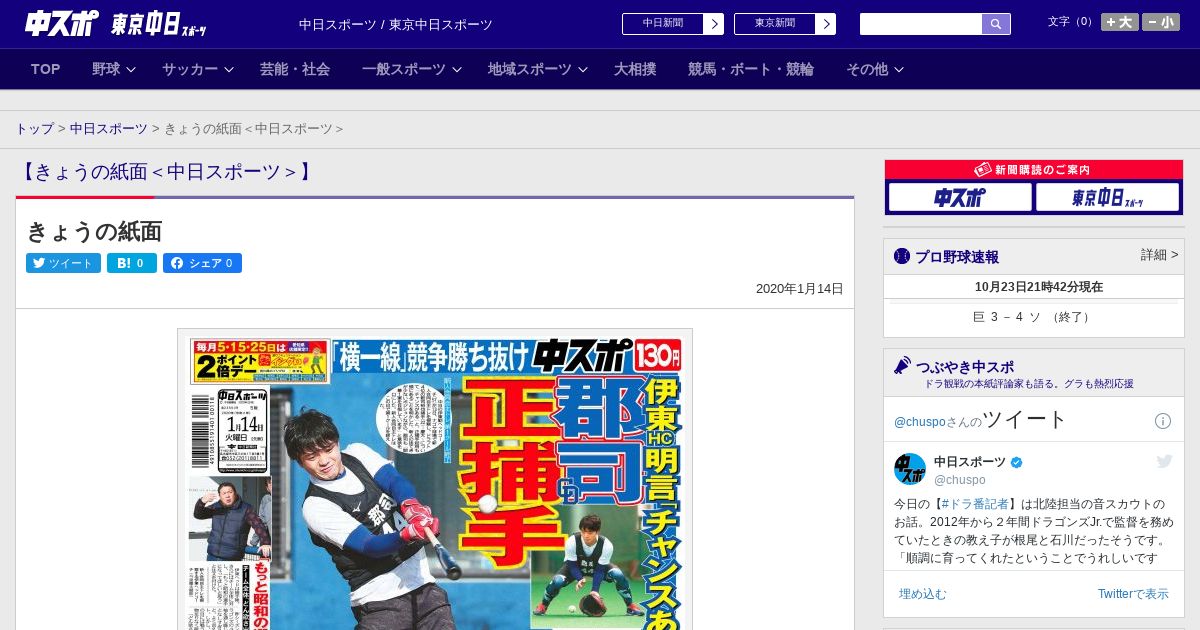Click the date 2020年1月14日

tap(799, 289)
